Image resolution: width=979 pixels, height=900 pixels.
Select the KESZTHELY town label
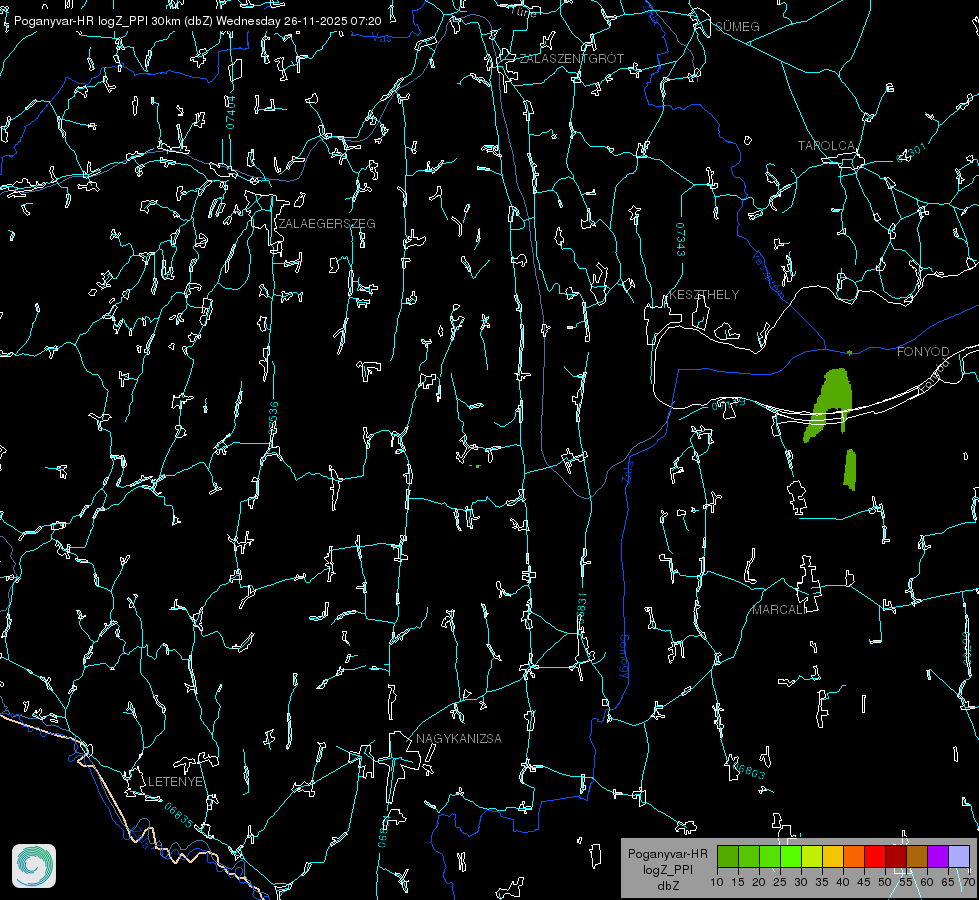[704, 294]
